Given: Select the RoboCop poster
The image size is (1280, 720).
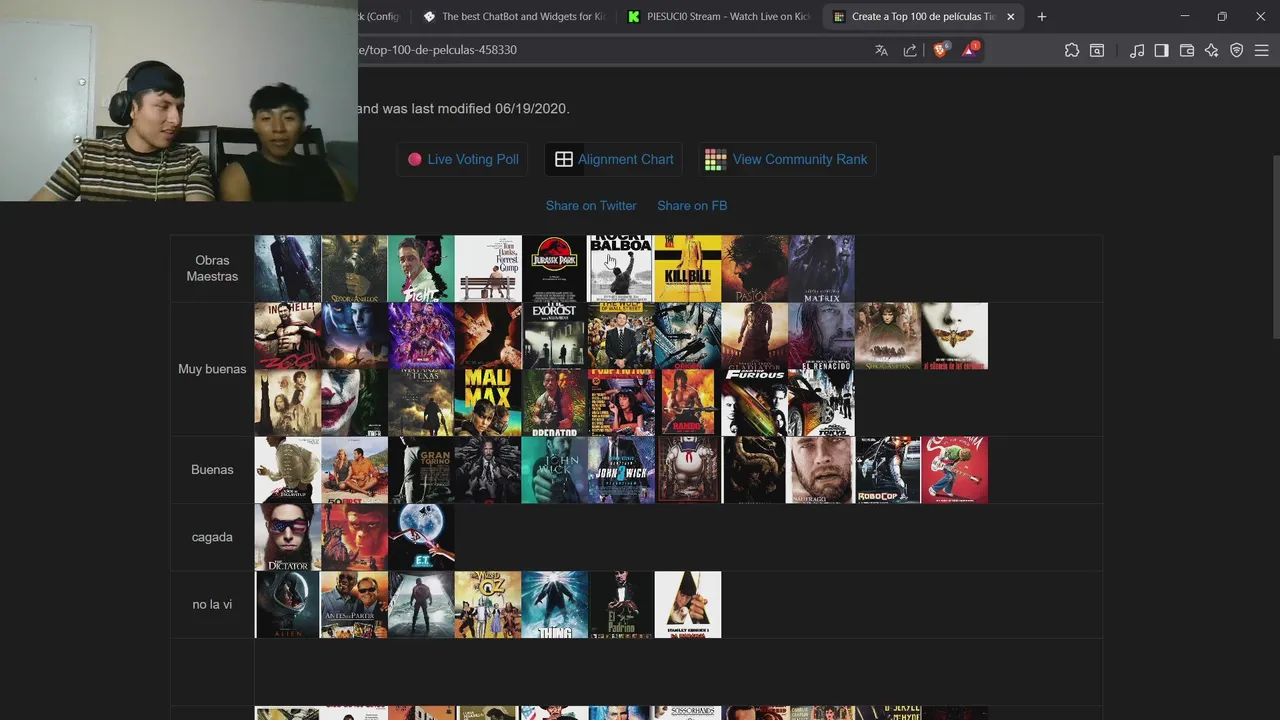Looking at the screenshot, I should (x=888, y=469).
